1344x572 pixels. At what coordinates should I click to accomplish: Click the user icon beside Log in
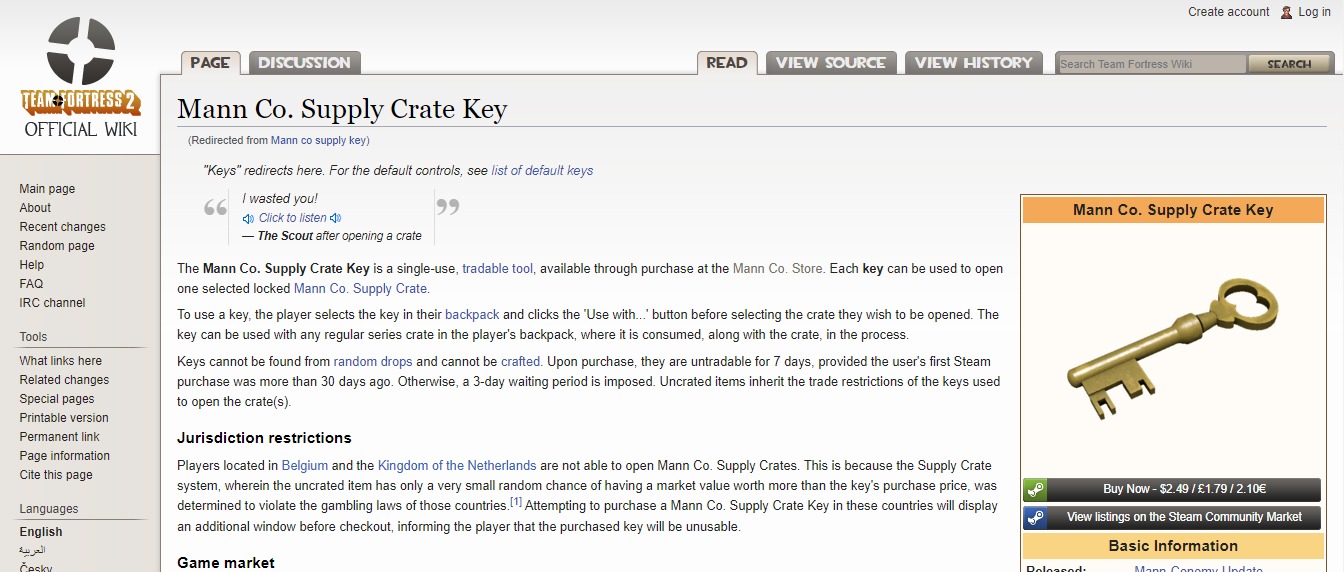point(1286,12)
